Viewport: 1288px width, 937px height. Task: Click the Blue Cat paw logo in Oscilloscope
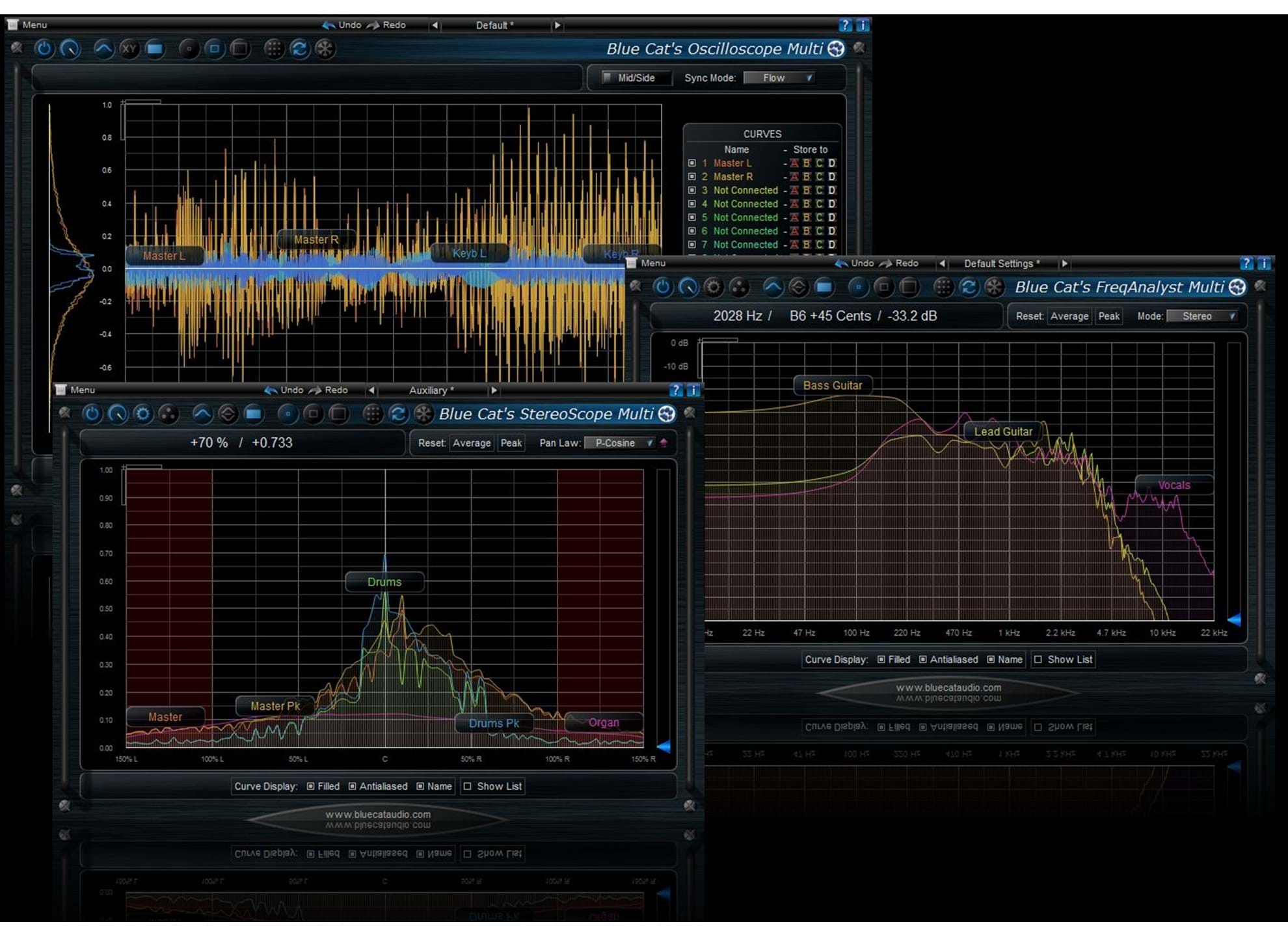point(837,49)
